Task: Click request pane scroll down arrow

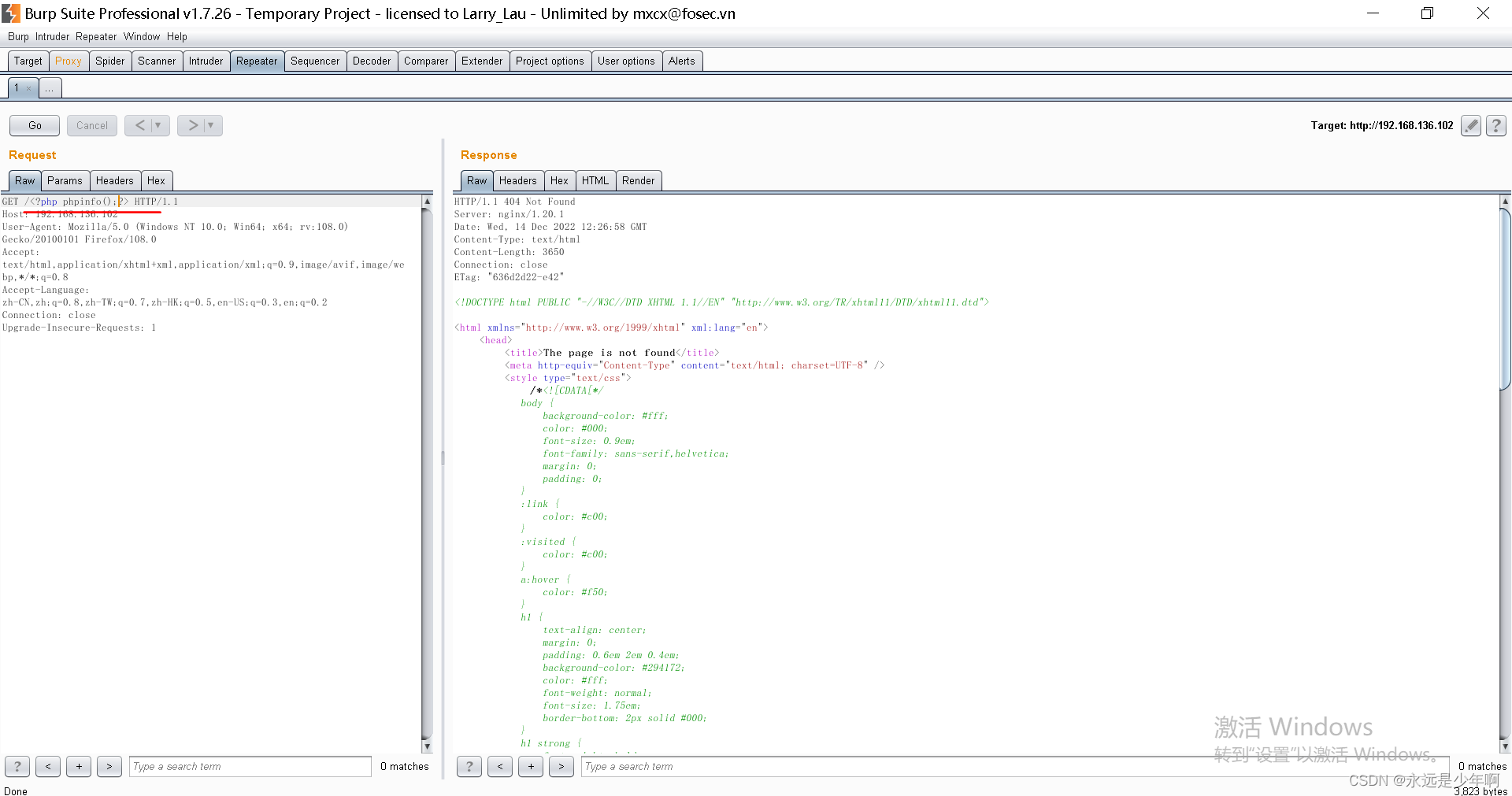Action: [427, 746]
